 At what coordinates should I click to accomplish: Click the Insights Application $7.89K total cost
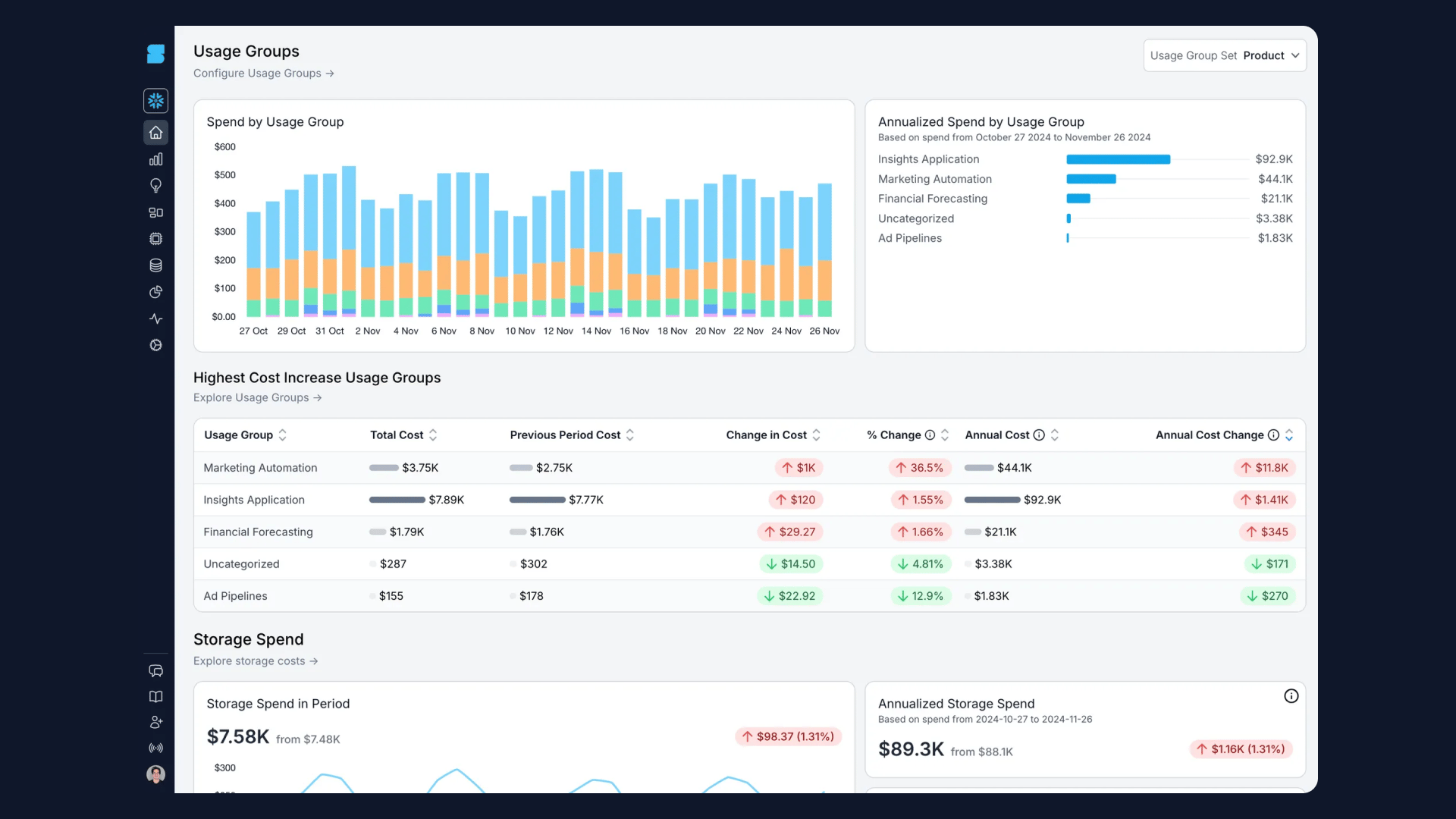(446, 500)
